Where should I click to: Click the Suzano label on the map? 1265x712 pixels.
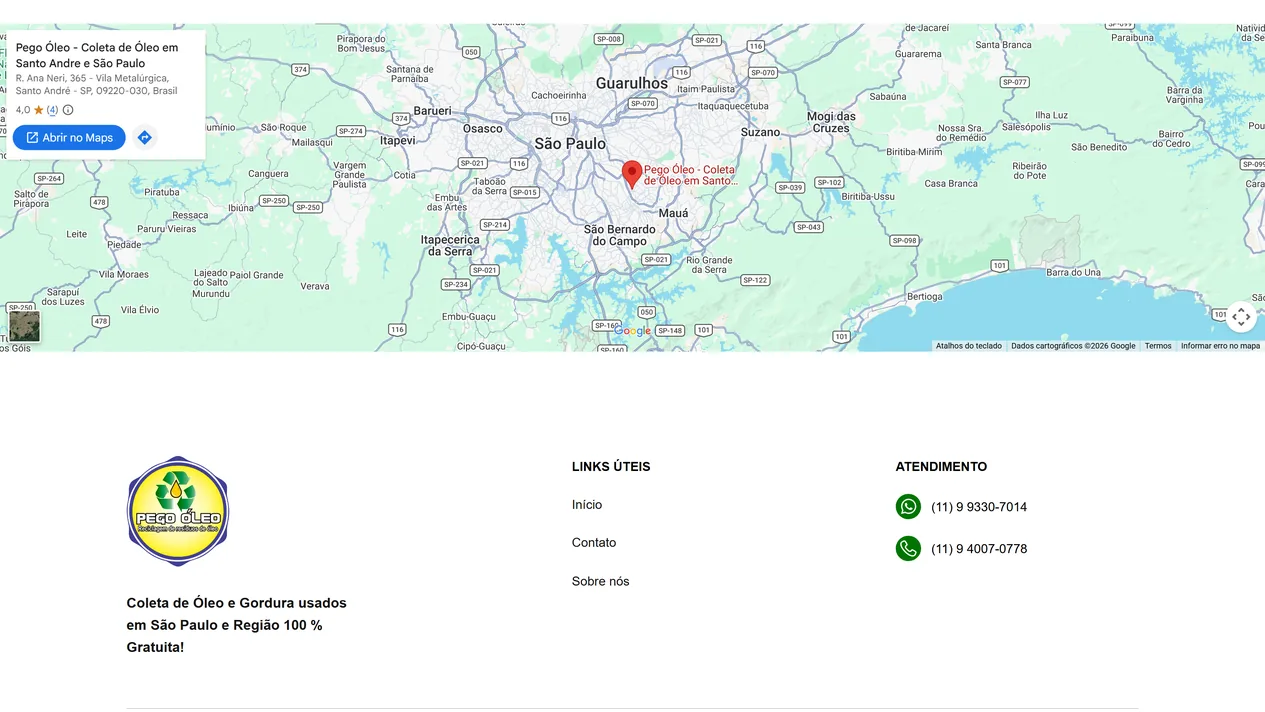[760, 132]
